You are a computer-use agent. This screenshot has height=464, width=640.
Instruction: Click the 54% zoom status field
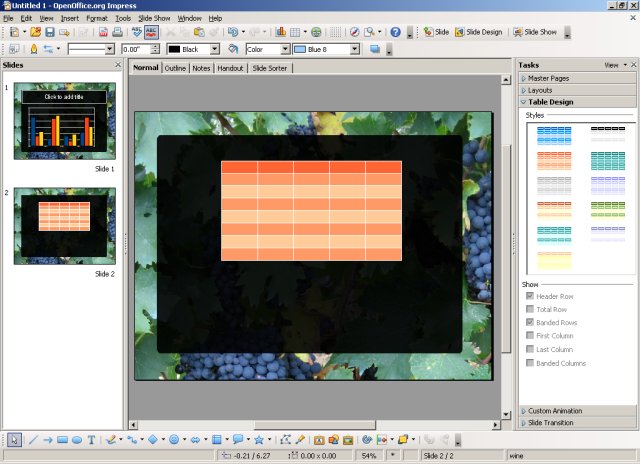pos(369,455)
